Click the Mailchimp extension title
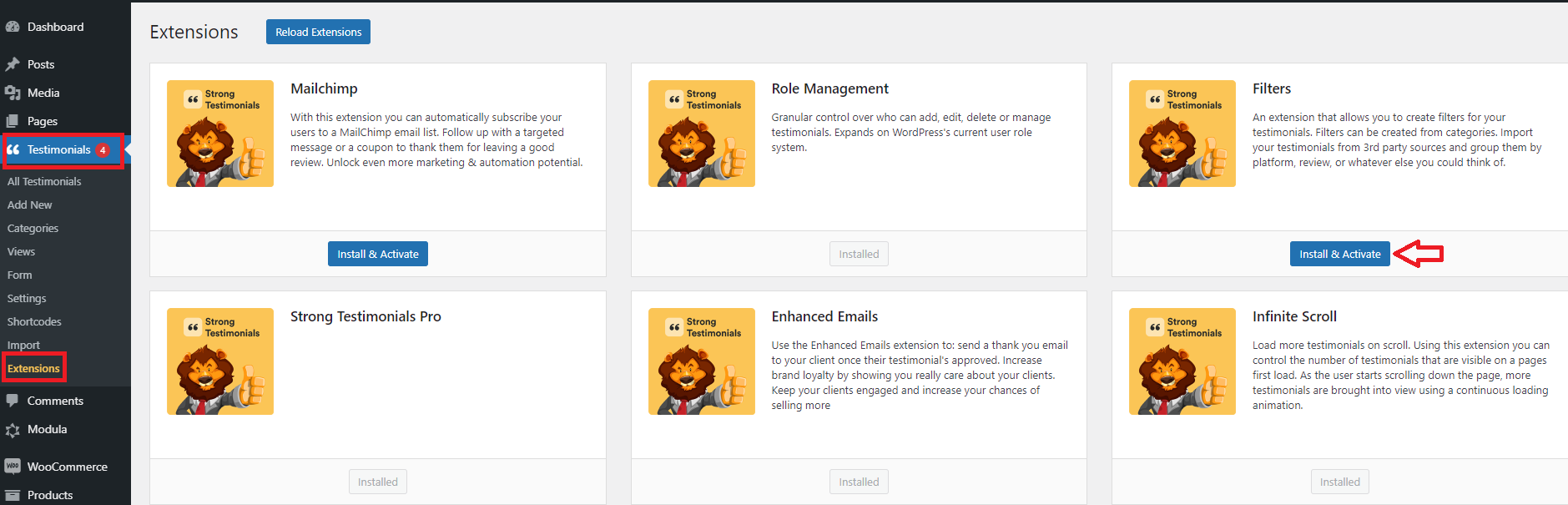The width and height of the screenshot is (1568, 505). click(324, 88)
